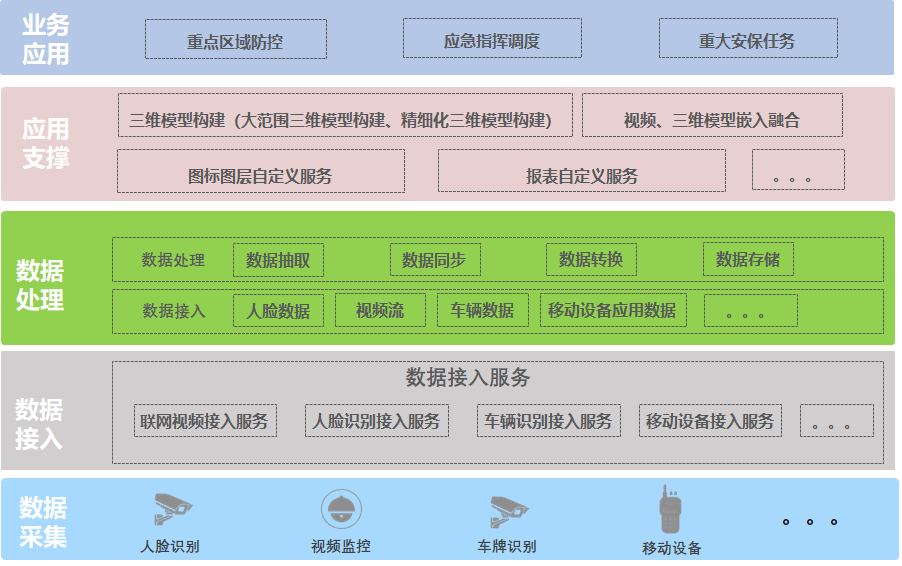
Task: Click the 移动设备应用数据 box
Action: tap(613, 310)
